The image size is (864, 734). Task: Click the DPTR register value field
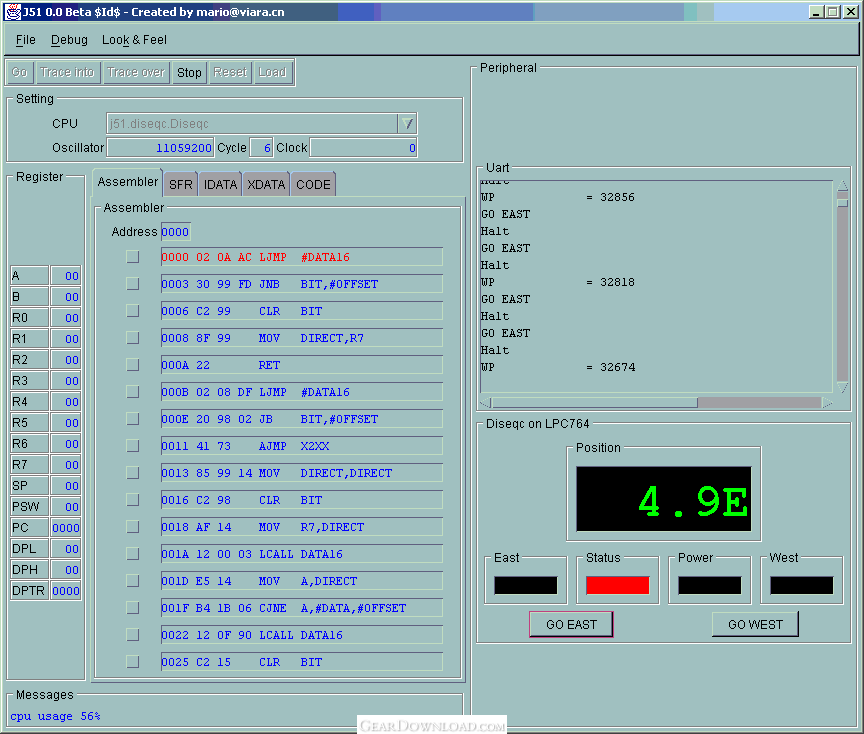click(x=66, y=591)
